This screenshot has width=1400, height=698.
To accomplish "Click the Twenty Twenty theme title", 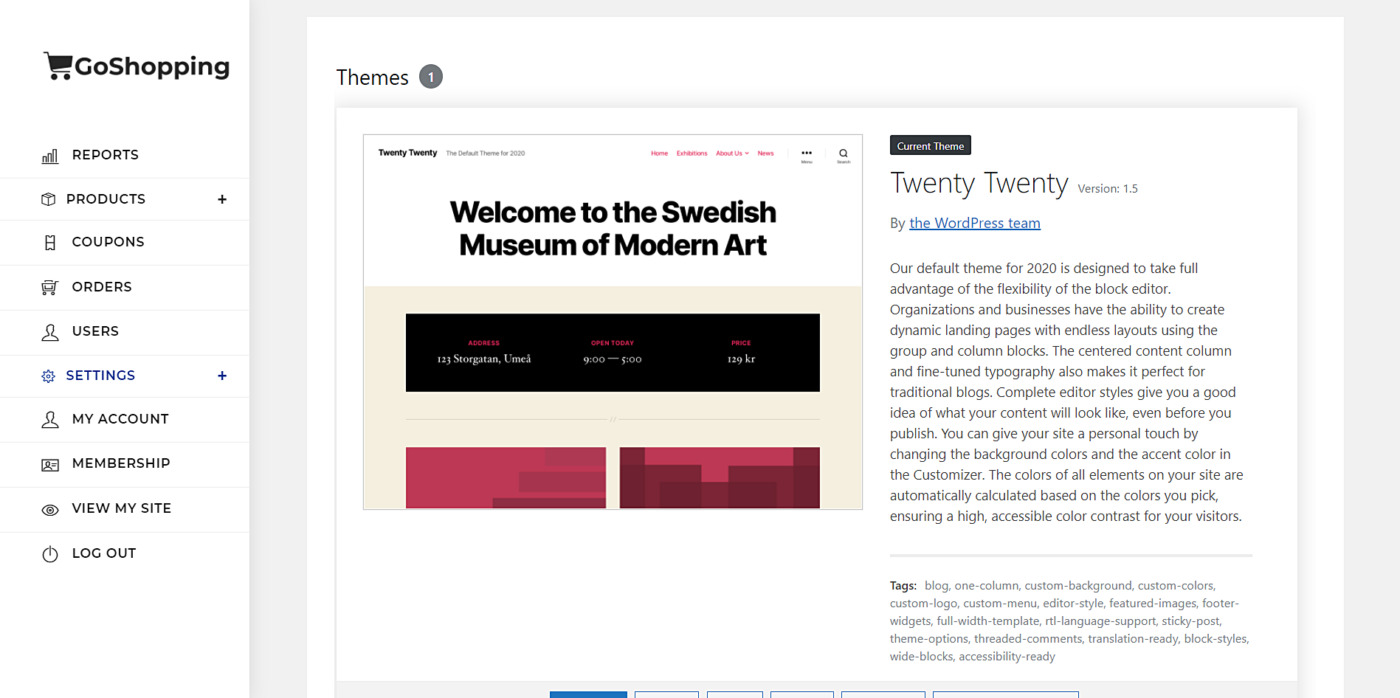I will pos(979,183).
